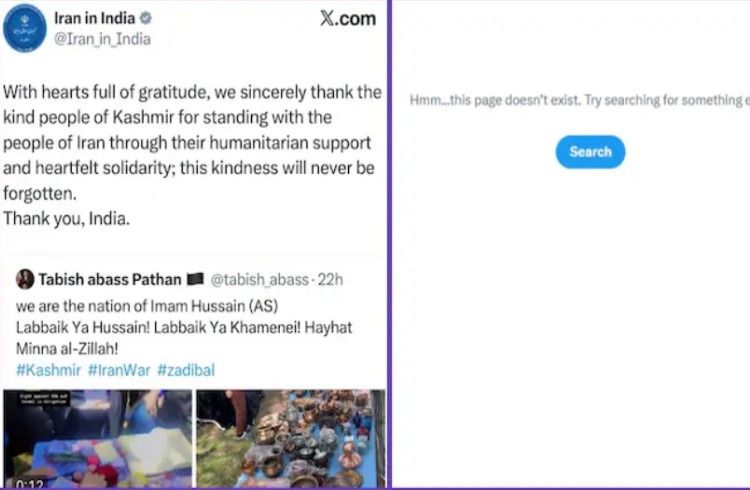The image size is (750, 490).
Task: Open the #Kashmir hashtag
Action: coord(47,369)
